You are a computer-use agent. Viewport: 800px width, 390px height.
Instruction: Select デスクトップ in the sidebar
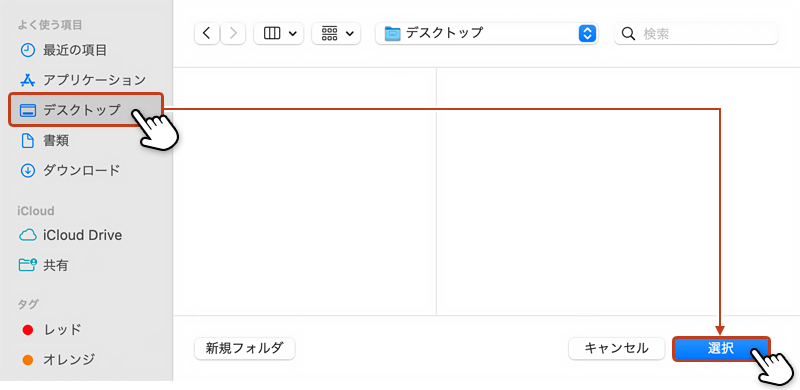pos(86,109)
